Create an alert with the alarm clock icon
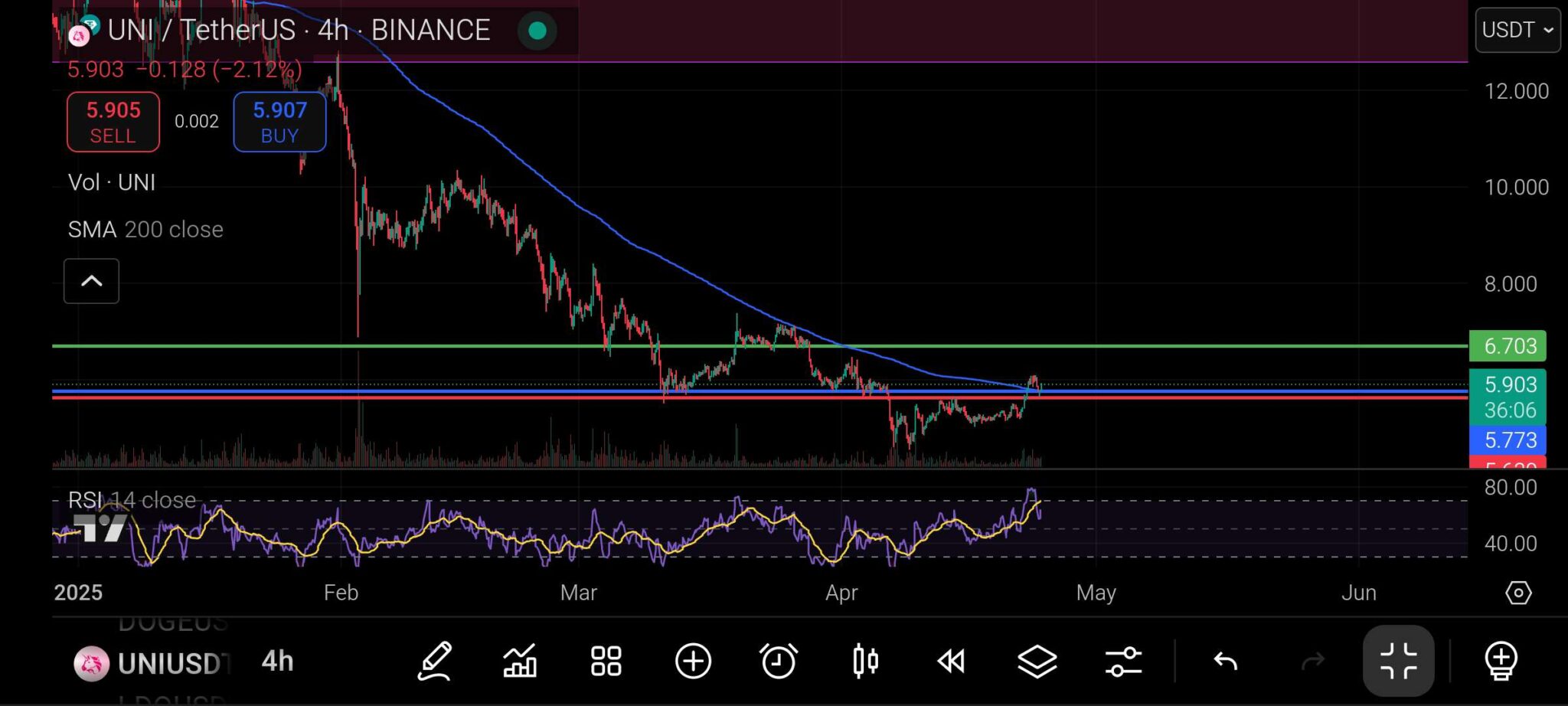The height and width of the screenshot is (706, 1568). (779, 661)
